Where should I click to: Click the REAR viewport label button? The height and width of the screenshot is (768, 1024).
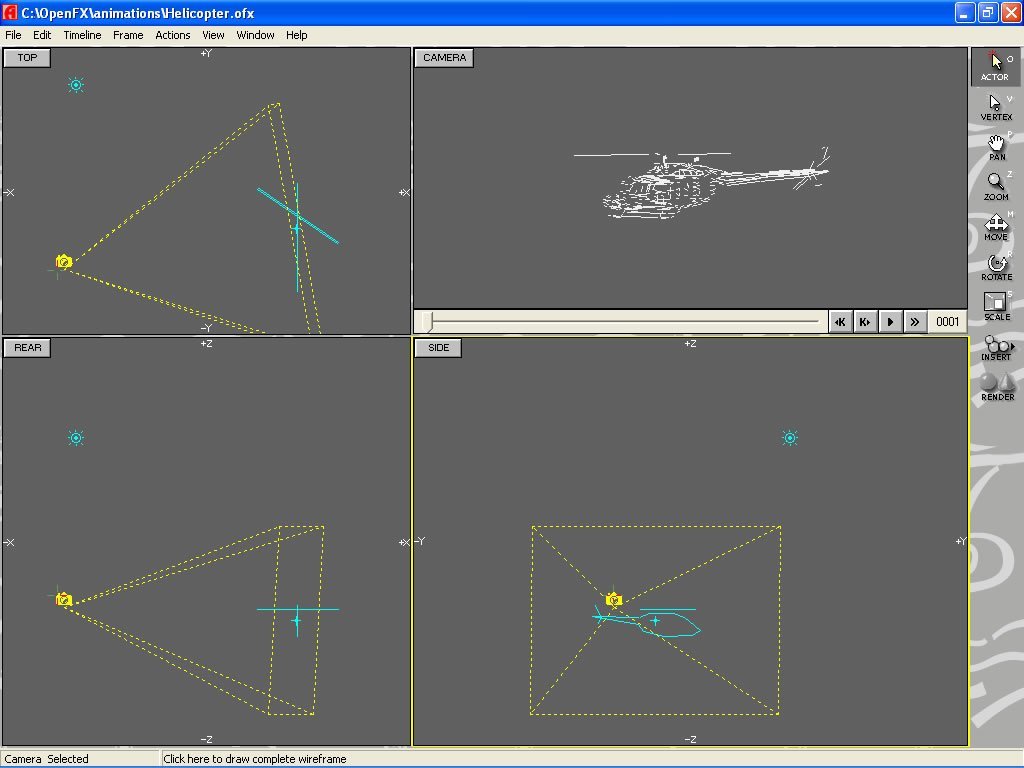click(27, 347)
